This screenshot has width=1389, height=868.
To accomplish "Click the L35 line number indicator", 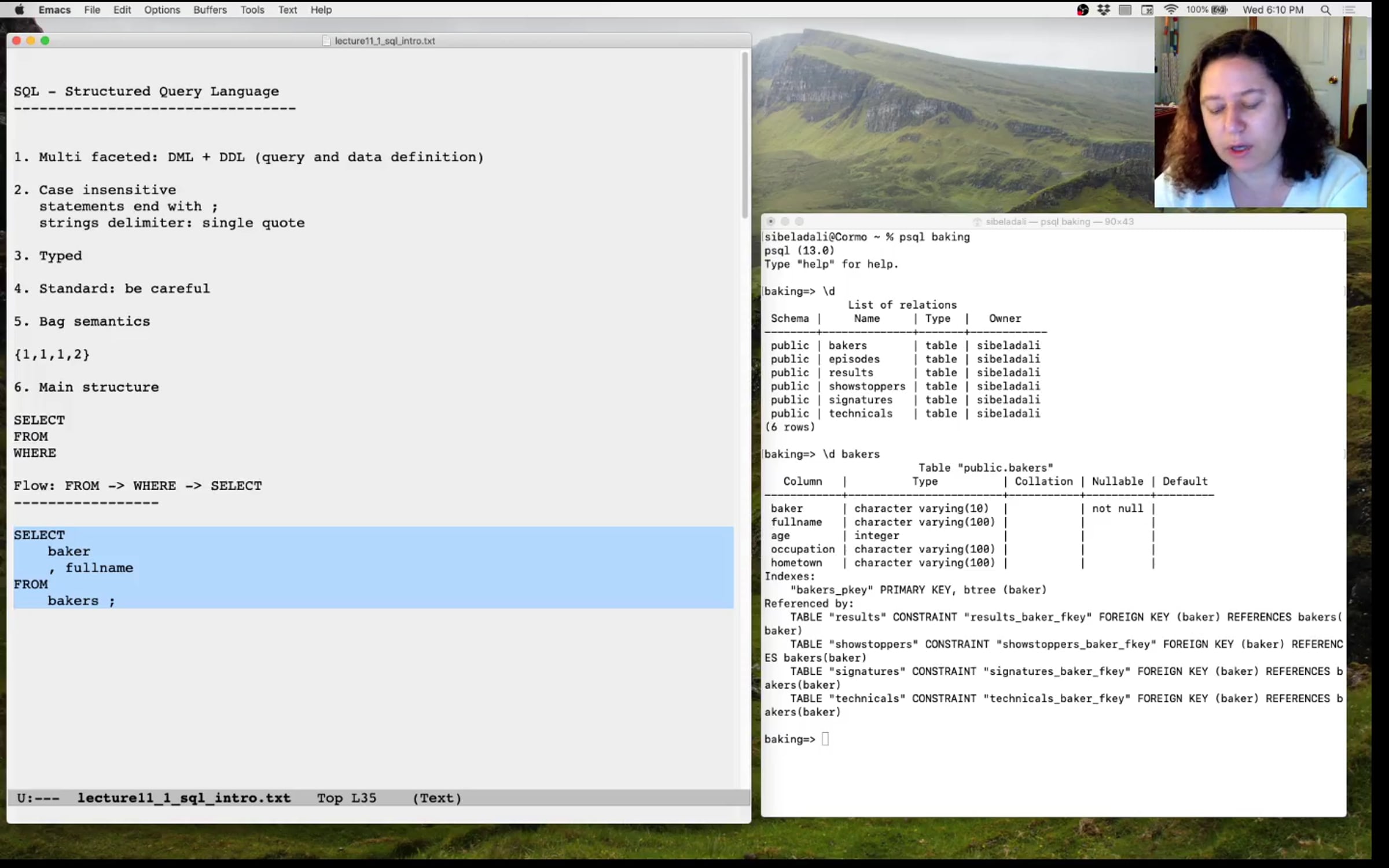I will (x=364, y=798).
